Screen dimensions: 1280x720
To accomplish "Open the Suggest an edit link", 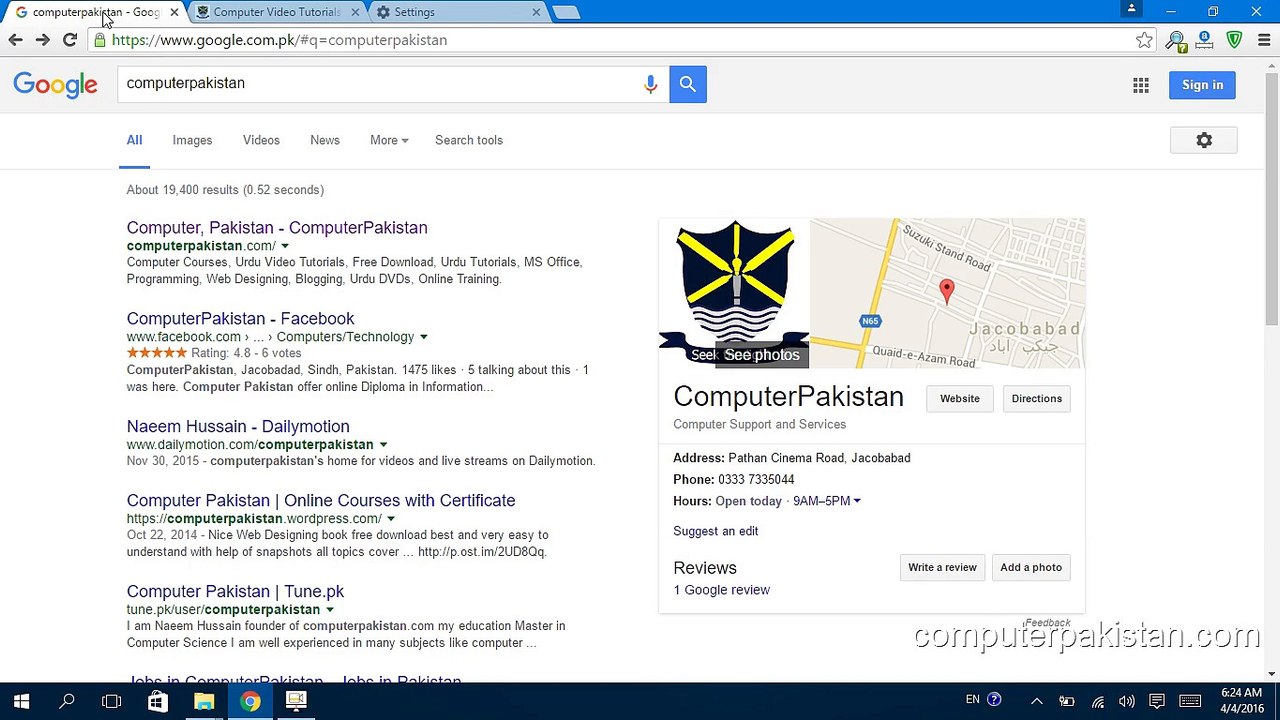I will click(x=716, y=531).
